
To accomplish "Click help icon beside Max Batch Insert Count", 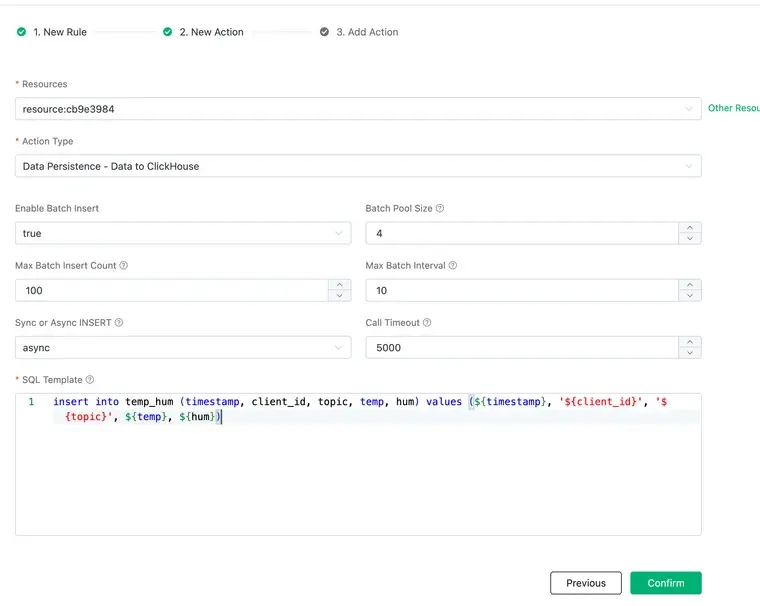I will point(124,266).
